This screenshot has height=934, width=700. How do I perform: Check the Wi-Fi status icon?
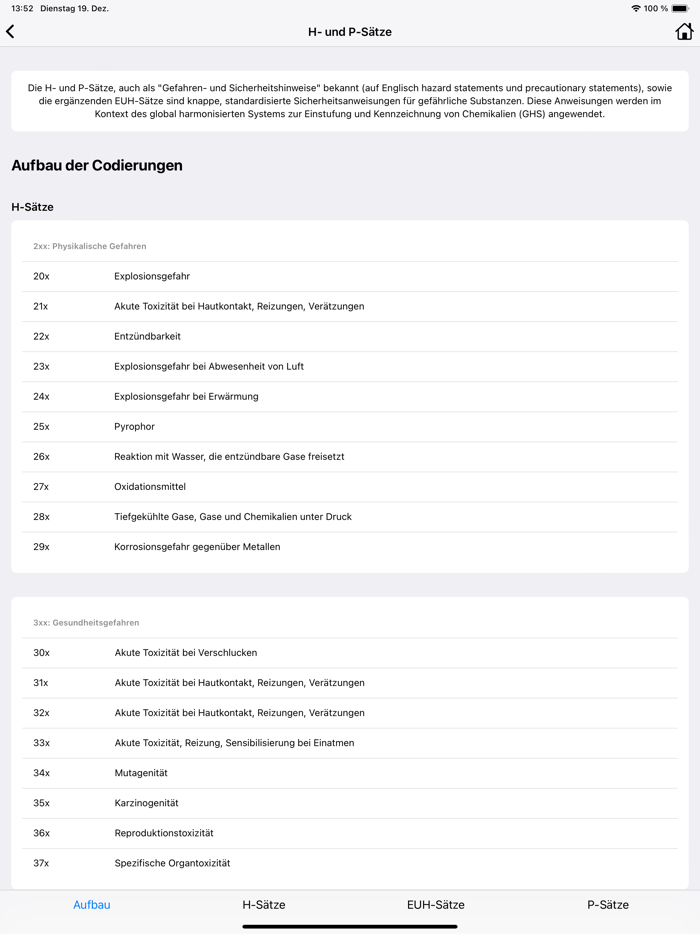coord(637,8)
